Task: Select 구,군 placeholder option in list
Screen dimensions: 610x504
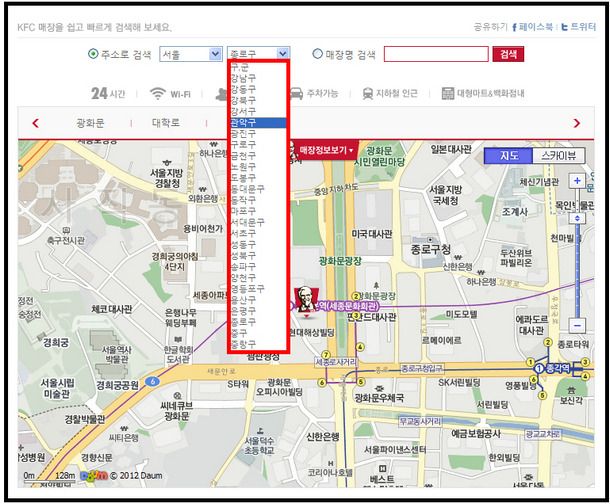Action: point(258,67)
